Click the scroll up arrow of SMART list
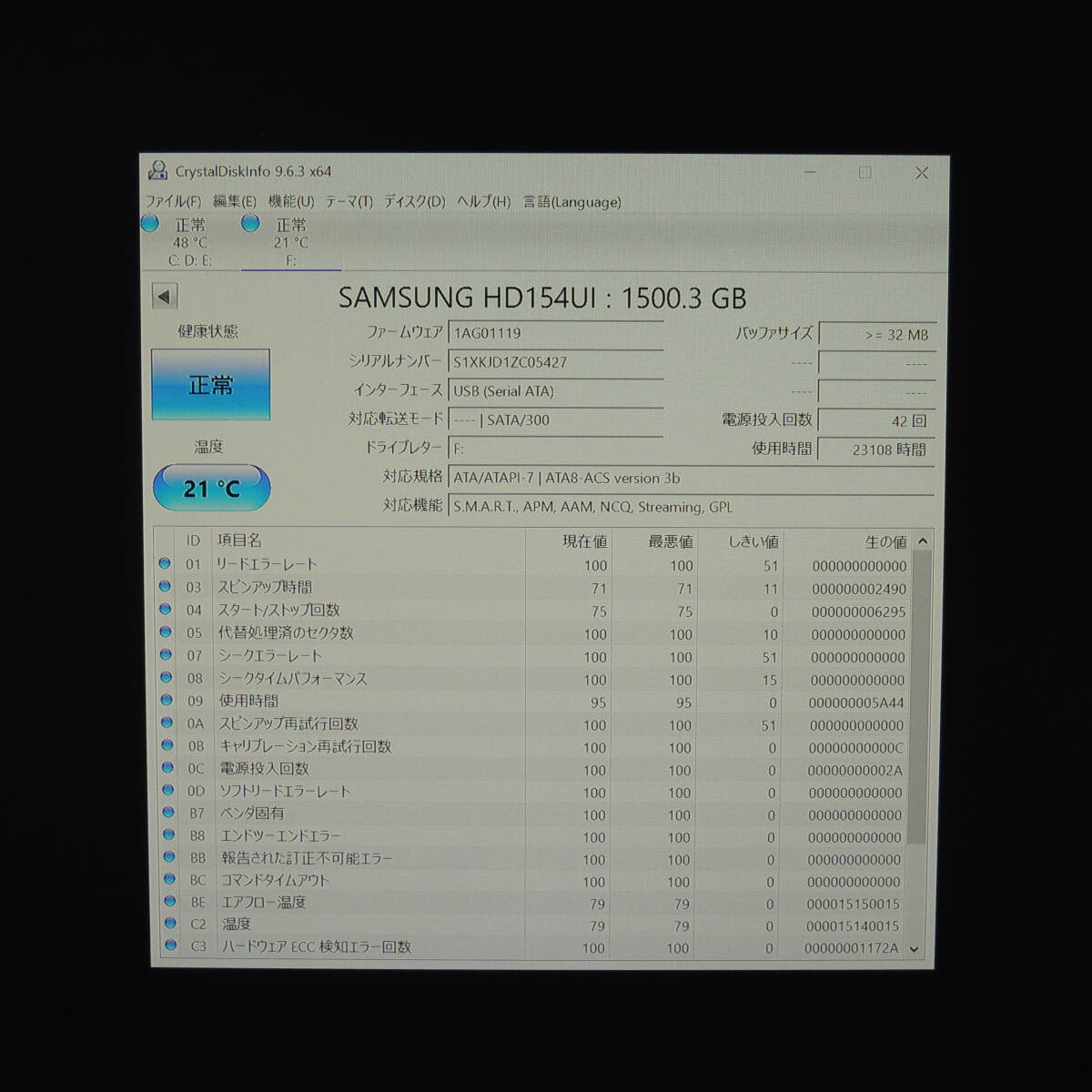 923,541
